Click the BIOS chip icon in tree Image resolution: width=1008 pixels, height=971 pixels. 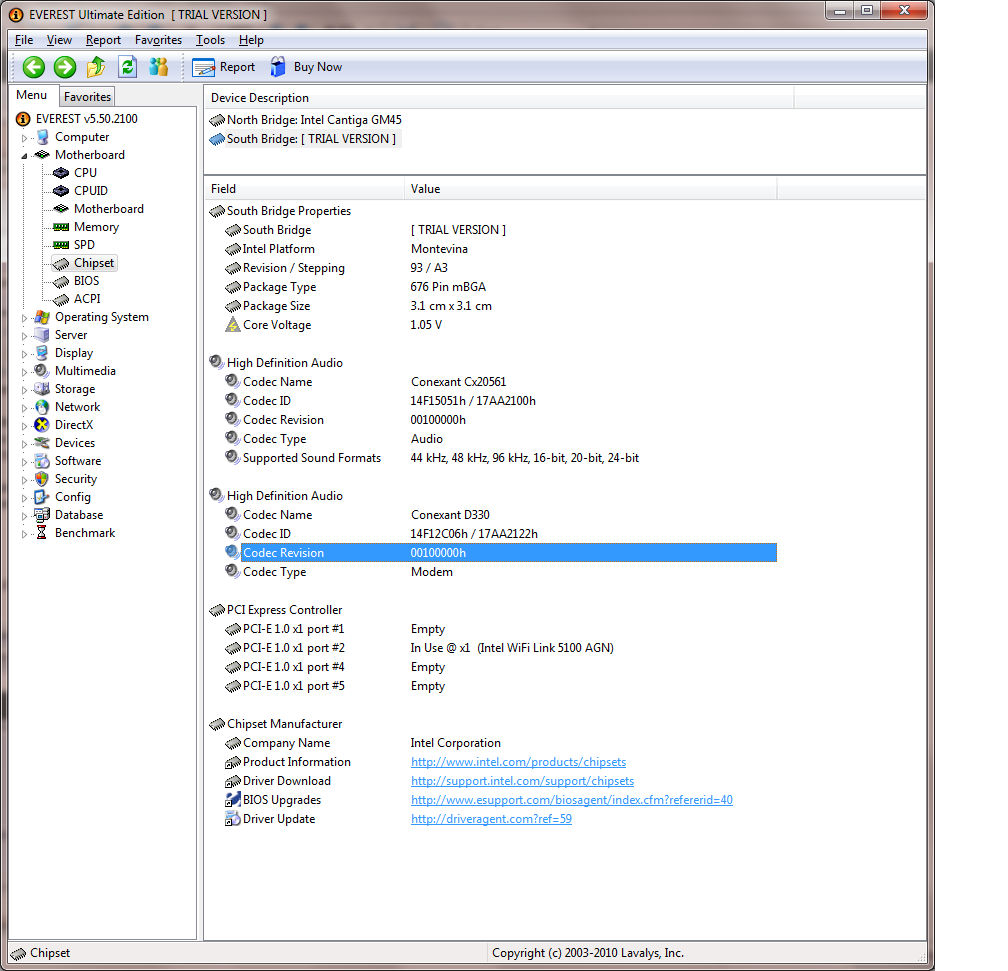[x=61, y=282]
